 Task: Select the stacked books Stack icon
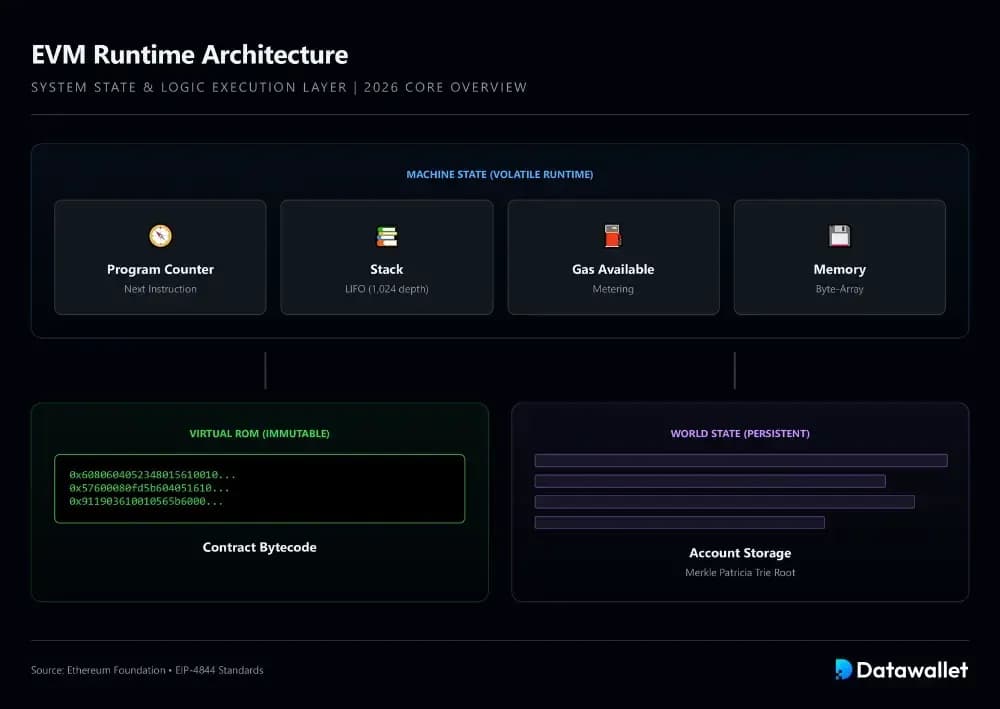click(x=386, y=237)
